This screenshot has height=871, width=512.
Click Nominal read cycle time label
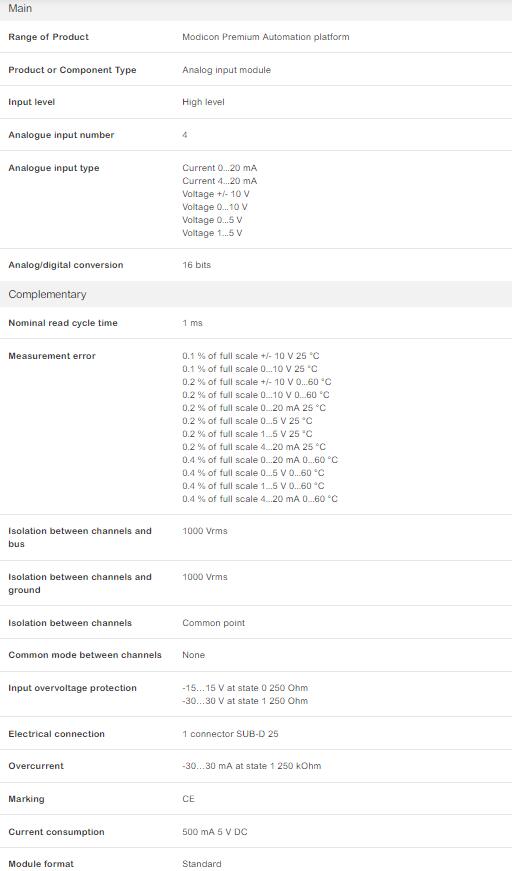(63, 323)
